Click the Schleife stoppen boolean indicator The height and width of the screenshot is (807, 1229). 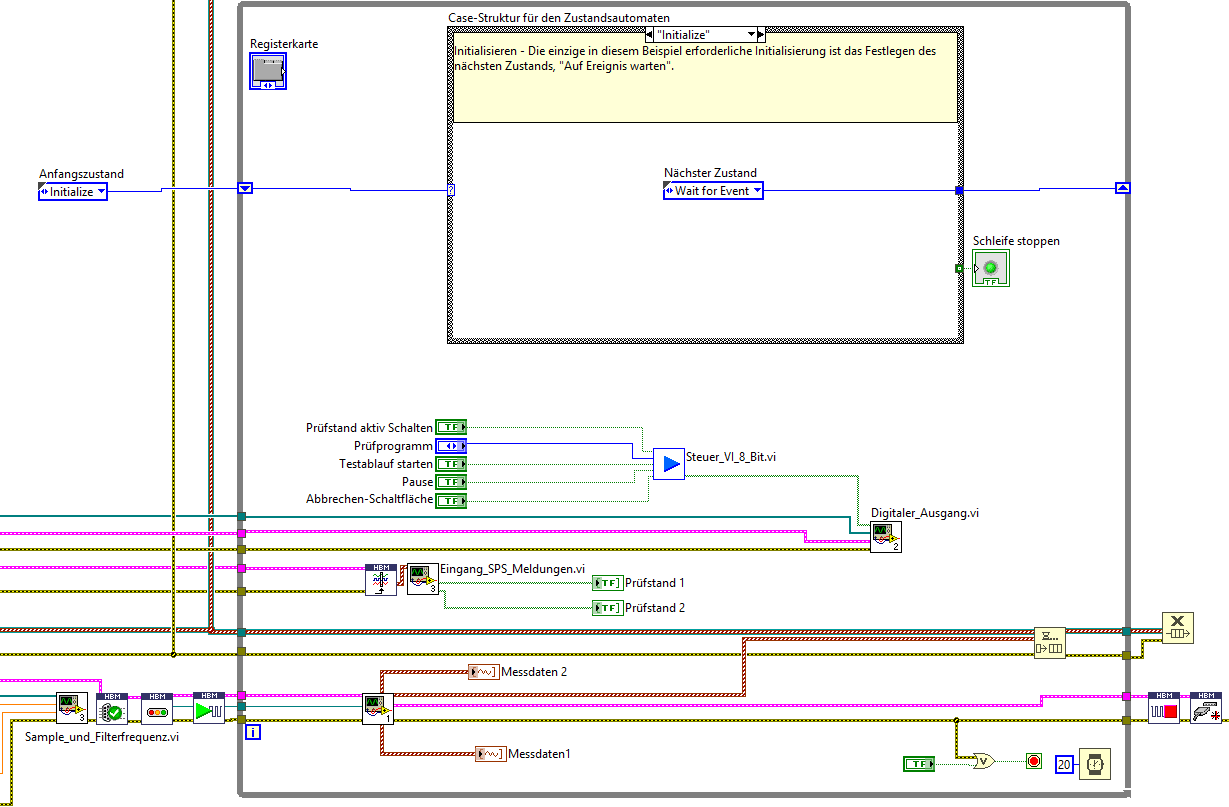pyautogui.click(x=991, y=268)
